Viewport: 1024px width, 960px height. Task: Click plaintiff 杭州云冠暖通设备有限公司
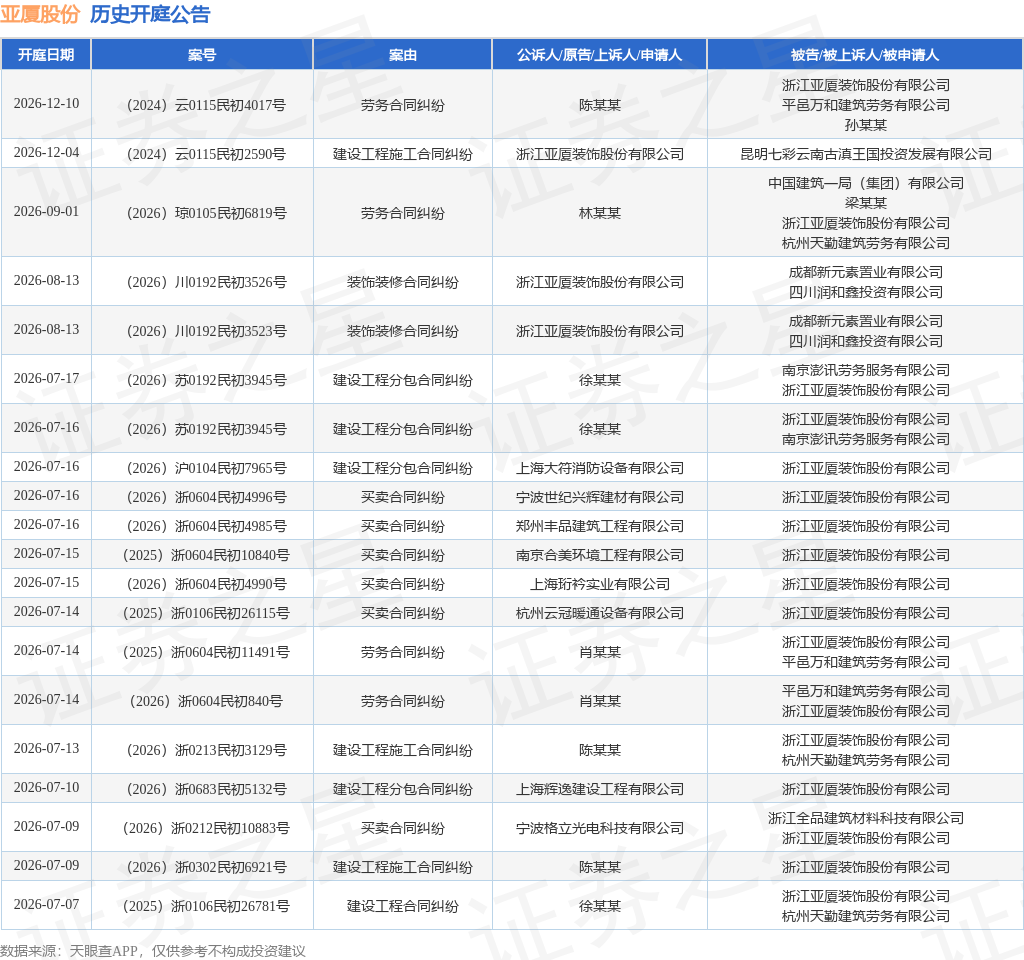tap(600, 613)
